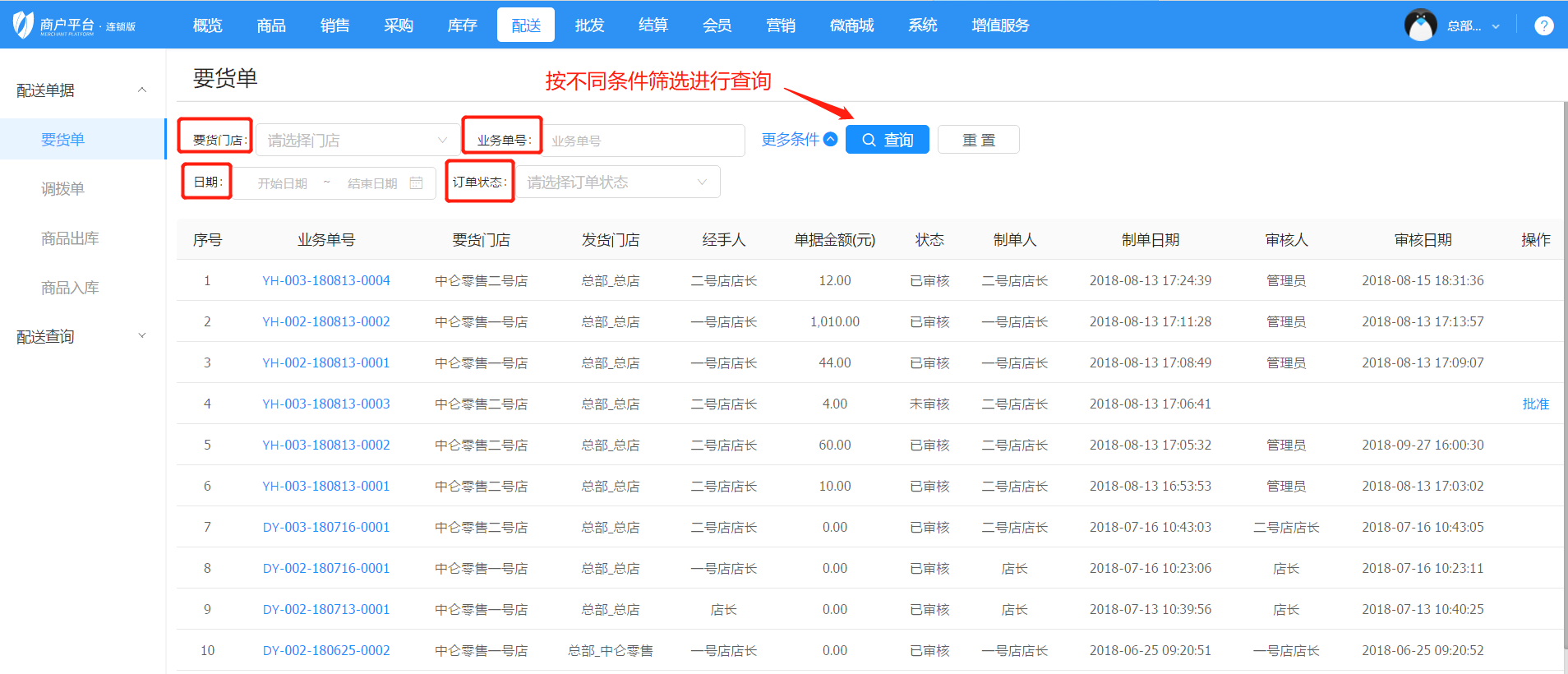Click the 更多条件 expand arrow icon
The height and width of the screenshot is (674, 1568).
click(x=830, y=140)
